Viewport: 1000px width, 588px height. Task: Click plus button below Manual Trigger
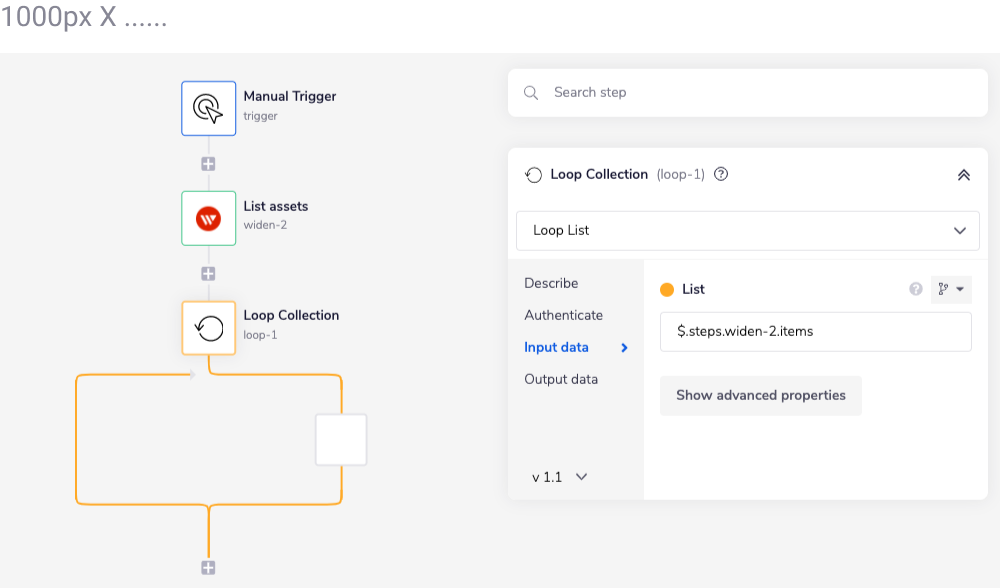coord(208,164)
